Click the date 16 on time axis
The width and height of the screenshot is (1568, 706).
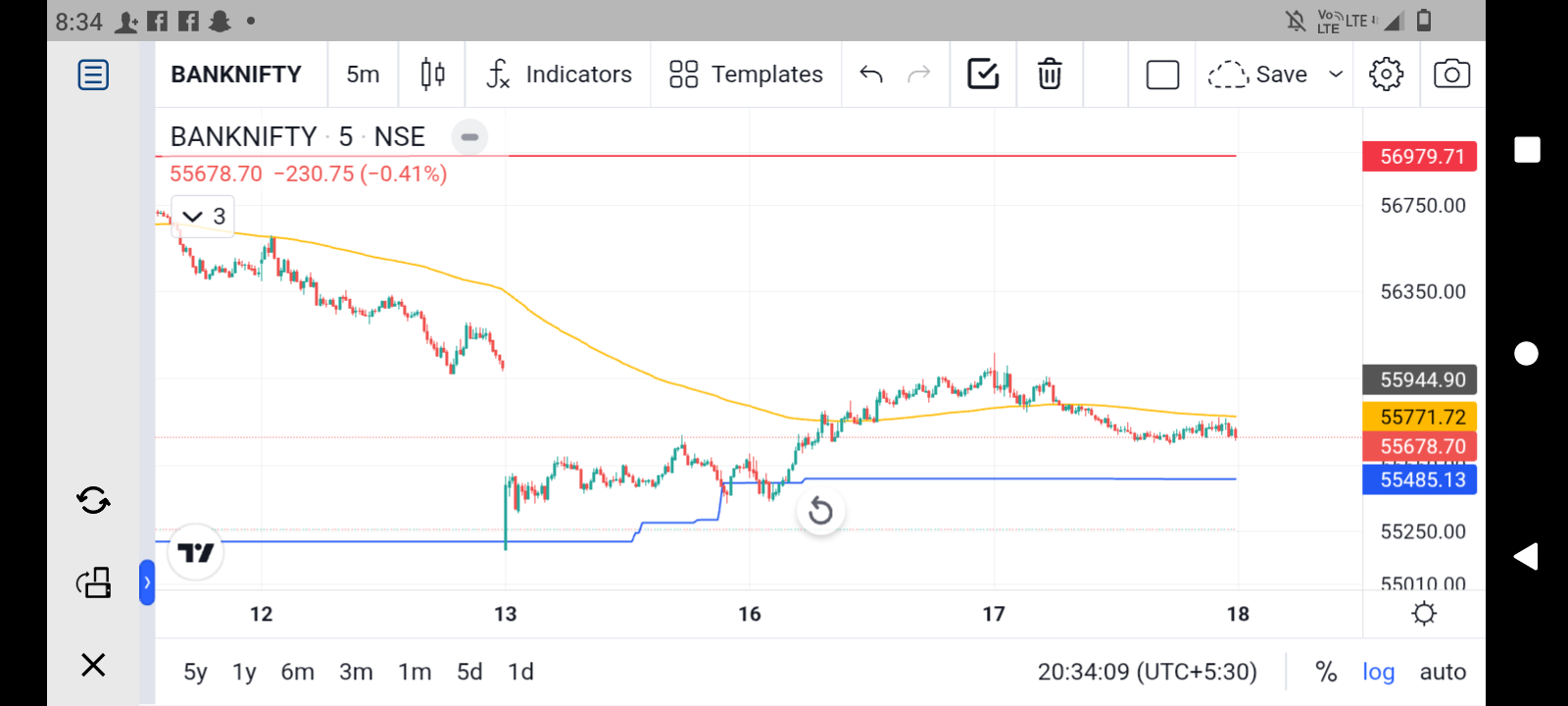pyautogui.click(x=750, y=614)
